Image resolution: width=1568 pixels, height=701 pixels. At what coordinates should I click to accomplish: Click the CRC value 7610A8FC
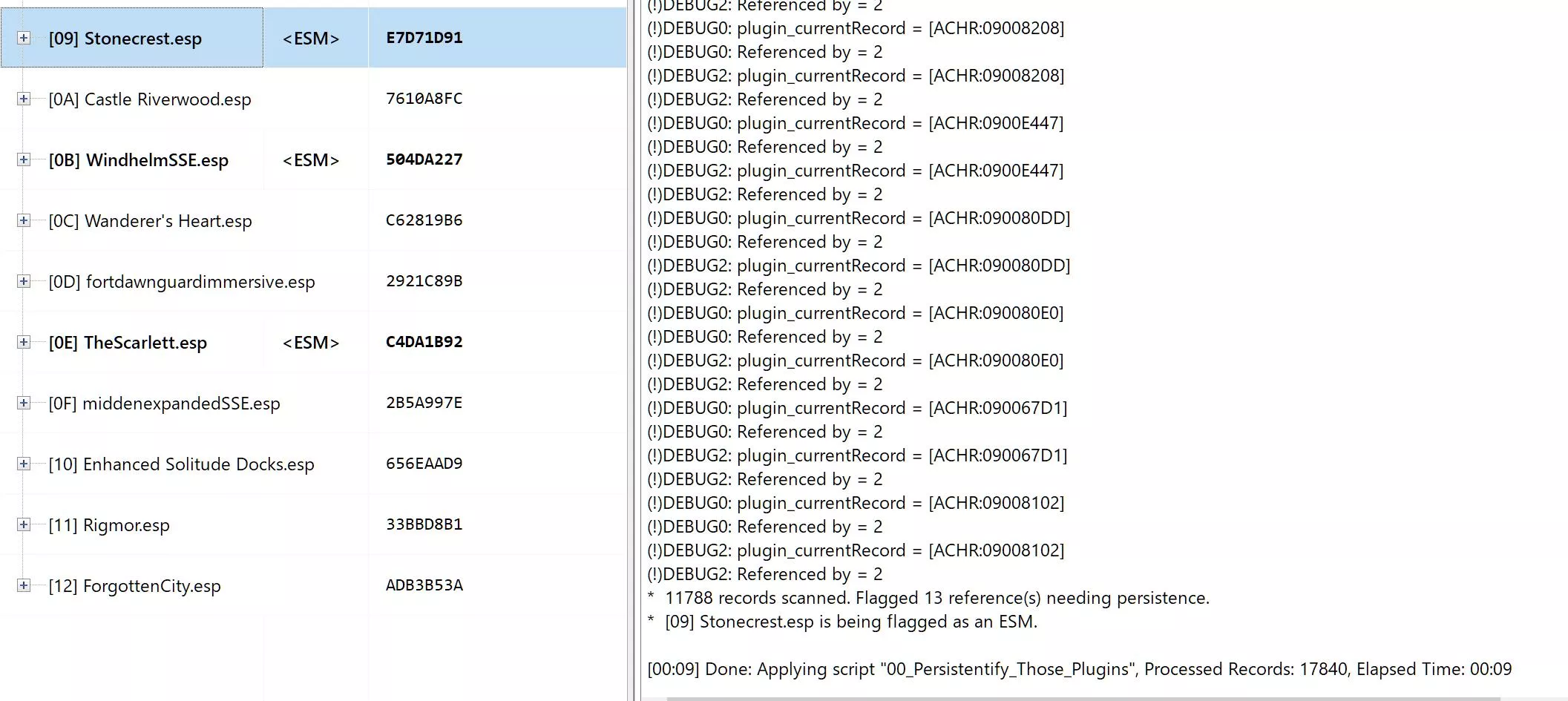point(424,99)
